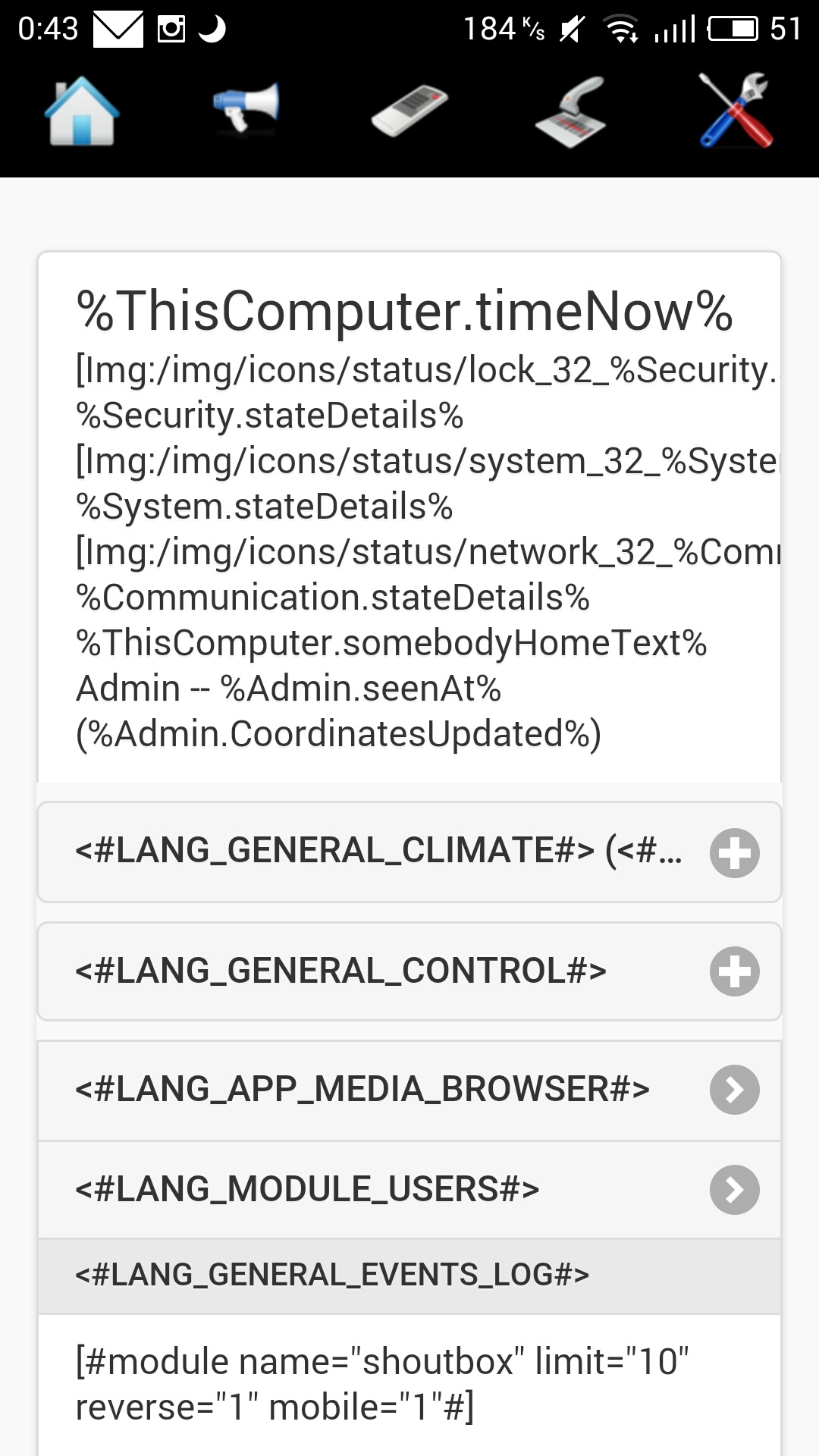Open the LANG_APP_MEDIA_BROWSER menu item

pos(362,1090)
